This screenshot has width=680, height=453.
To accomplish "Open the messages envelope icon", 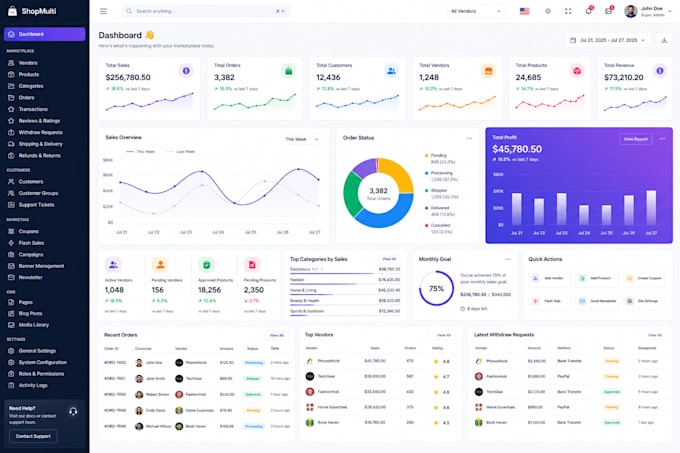I will tap(608, 11).
